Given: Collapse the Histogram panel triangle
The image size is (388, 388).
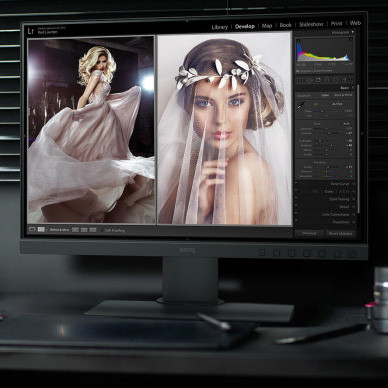Looking at the screenshot, I should pos(353,33).
